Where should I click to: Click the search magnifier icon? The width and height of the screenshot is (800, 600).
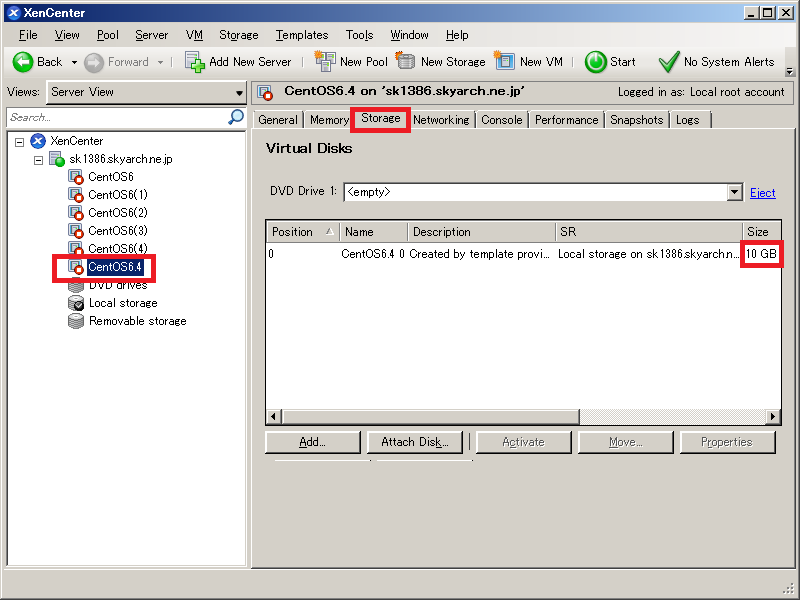click(x=235, y=117)
